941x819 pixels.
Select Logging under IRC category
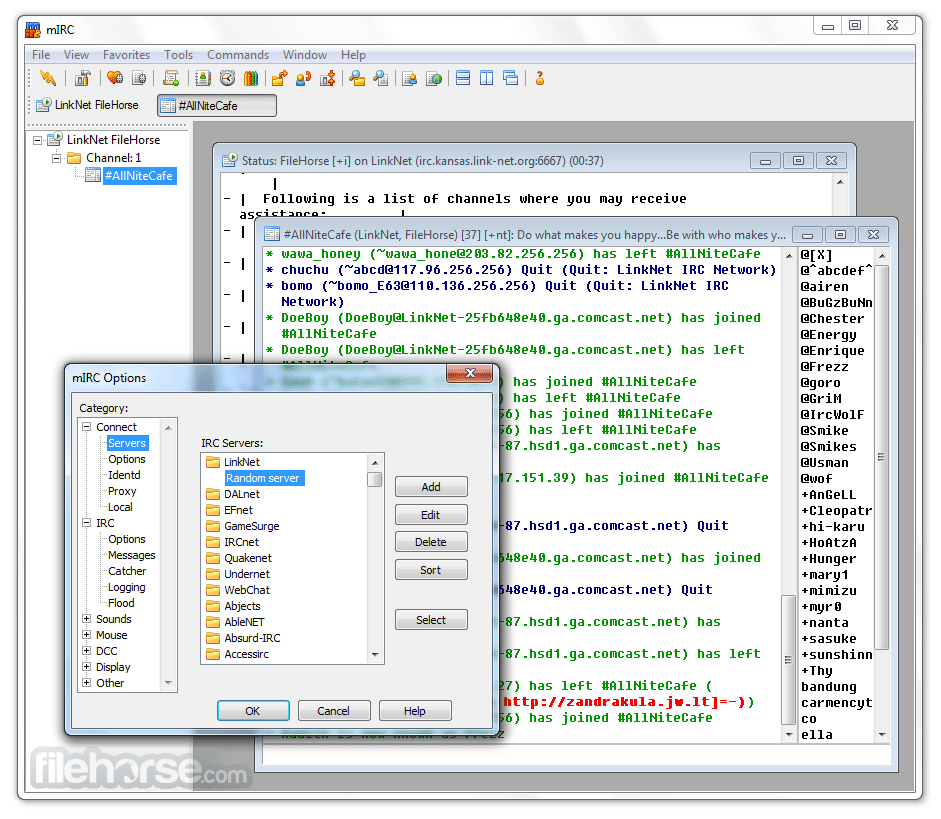127,587
